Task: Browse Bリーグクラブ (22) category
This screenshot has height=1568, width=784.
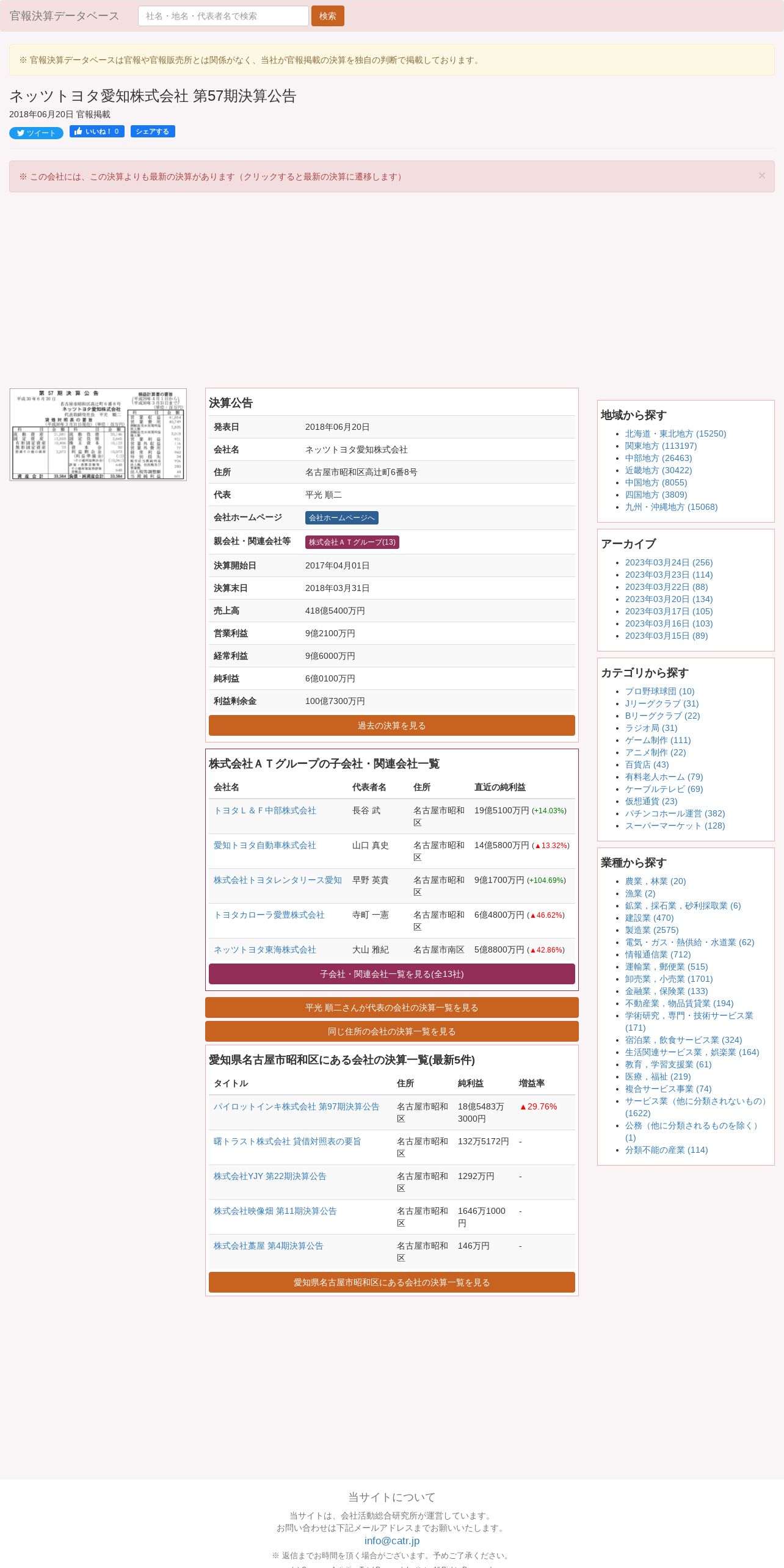Action: (x=662, y=716)
